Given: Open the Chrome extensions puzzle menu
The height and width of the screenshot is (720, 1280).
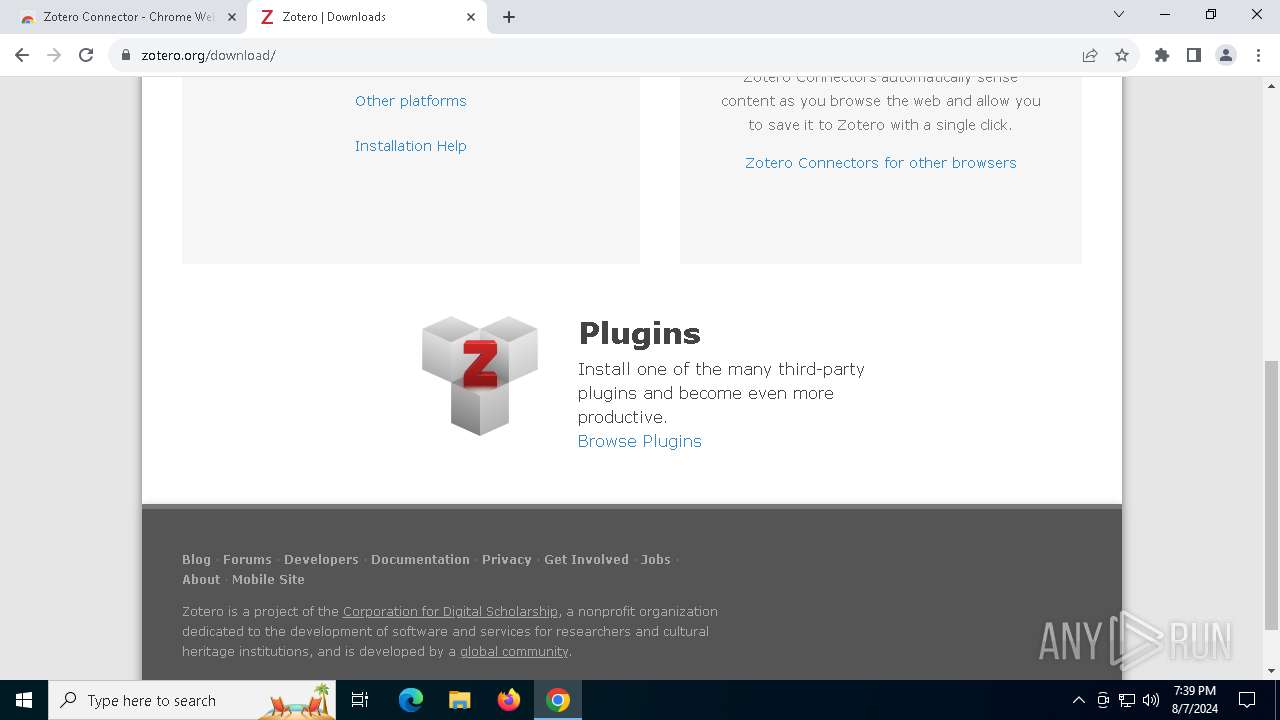Looking at the screenshot, I should (x=1162, y=55).
